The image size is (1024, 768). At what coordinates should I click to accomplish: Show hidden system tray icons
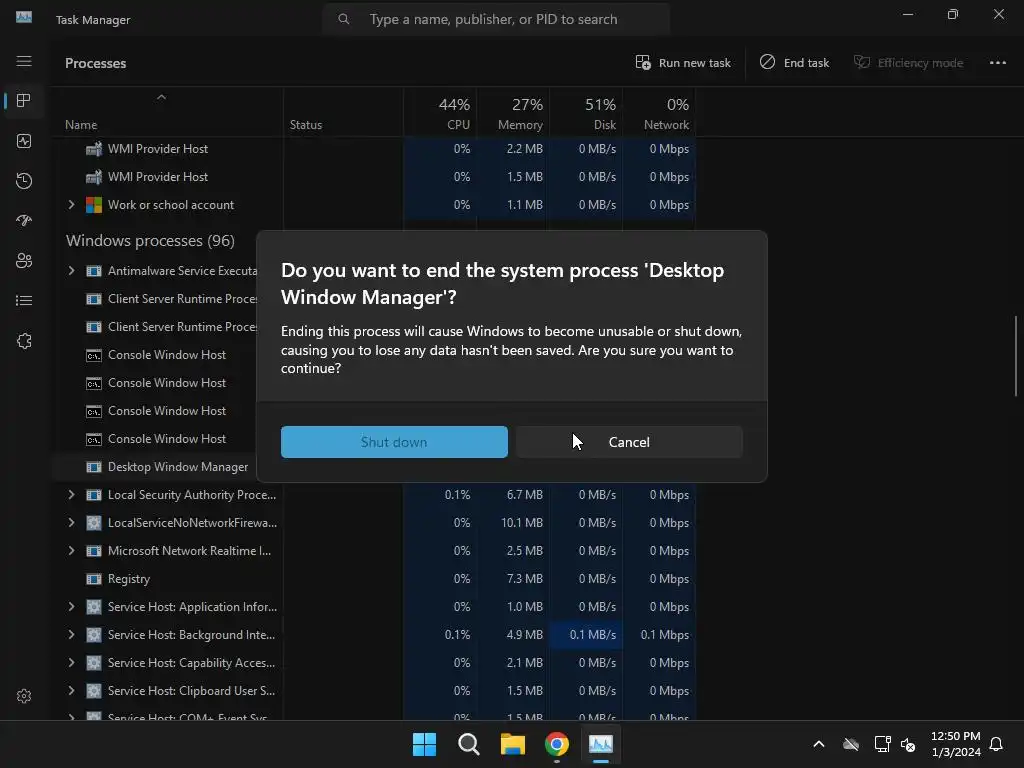(818, 744)
